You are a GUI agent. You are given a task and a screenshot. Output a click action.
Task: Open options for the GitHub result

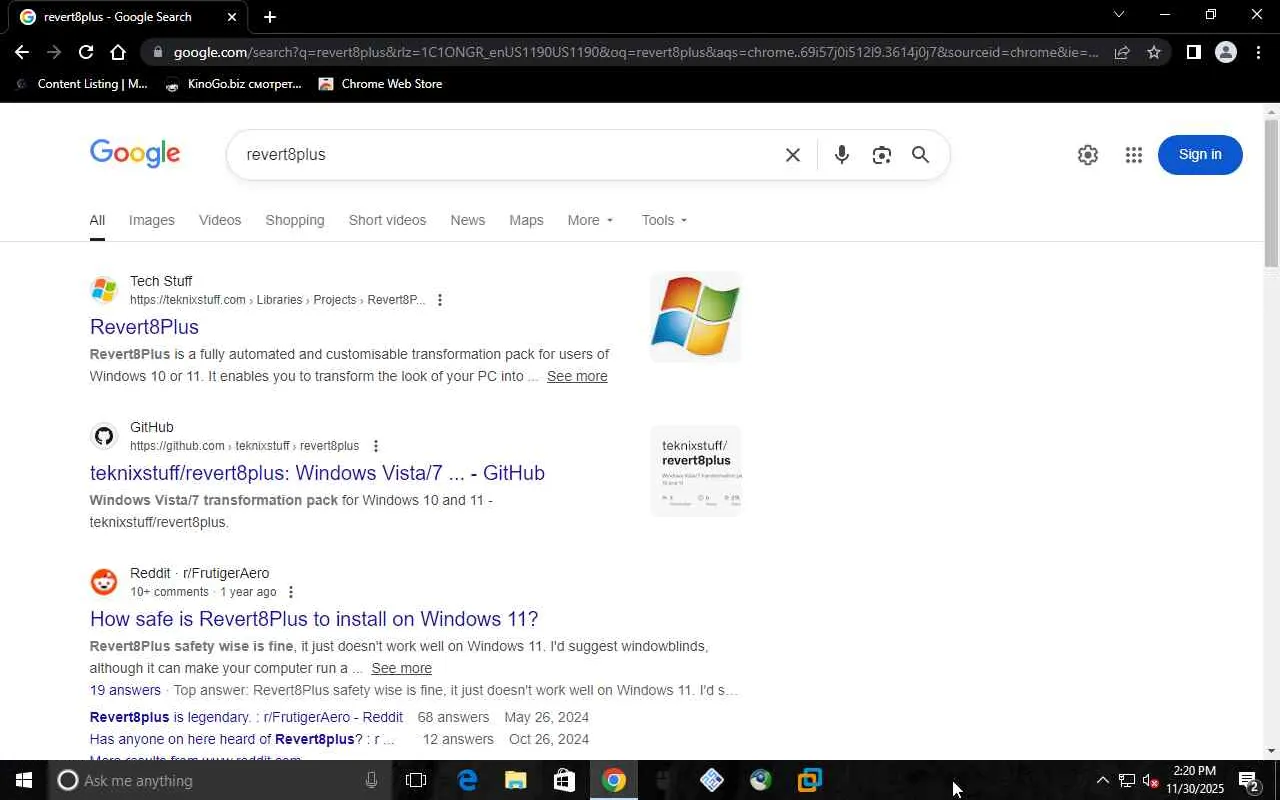click(x=376, y=446)
